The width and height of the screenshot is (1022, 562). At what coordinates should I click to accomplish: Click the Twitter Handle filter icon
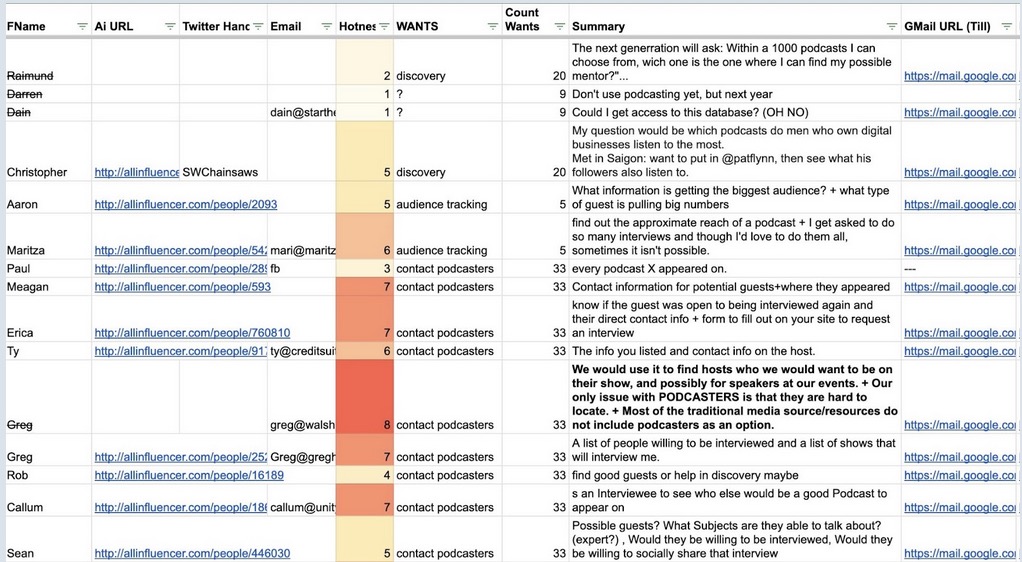[258, 26]
